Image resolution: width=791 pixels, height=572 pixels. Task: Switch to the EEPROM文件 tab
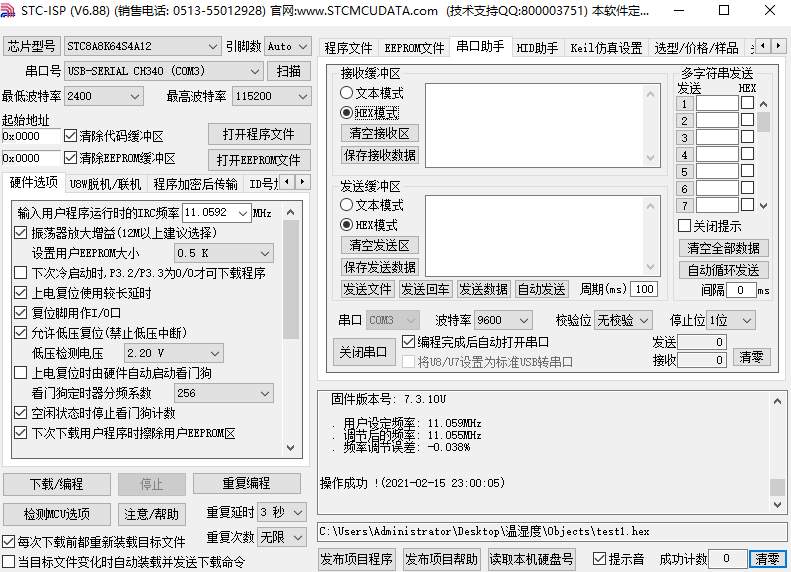(414, 48)
